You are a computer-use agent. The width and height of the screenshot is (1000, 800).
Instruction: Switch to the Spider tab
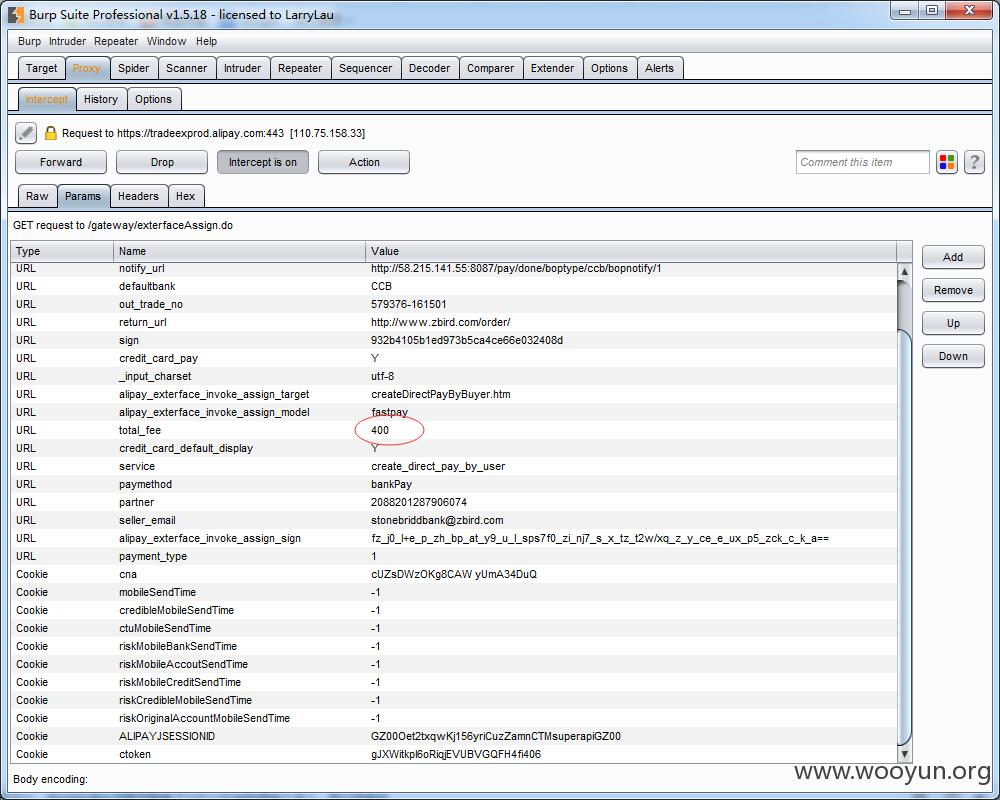(133, 68)
